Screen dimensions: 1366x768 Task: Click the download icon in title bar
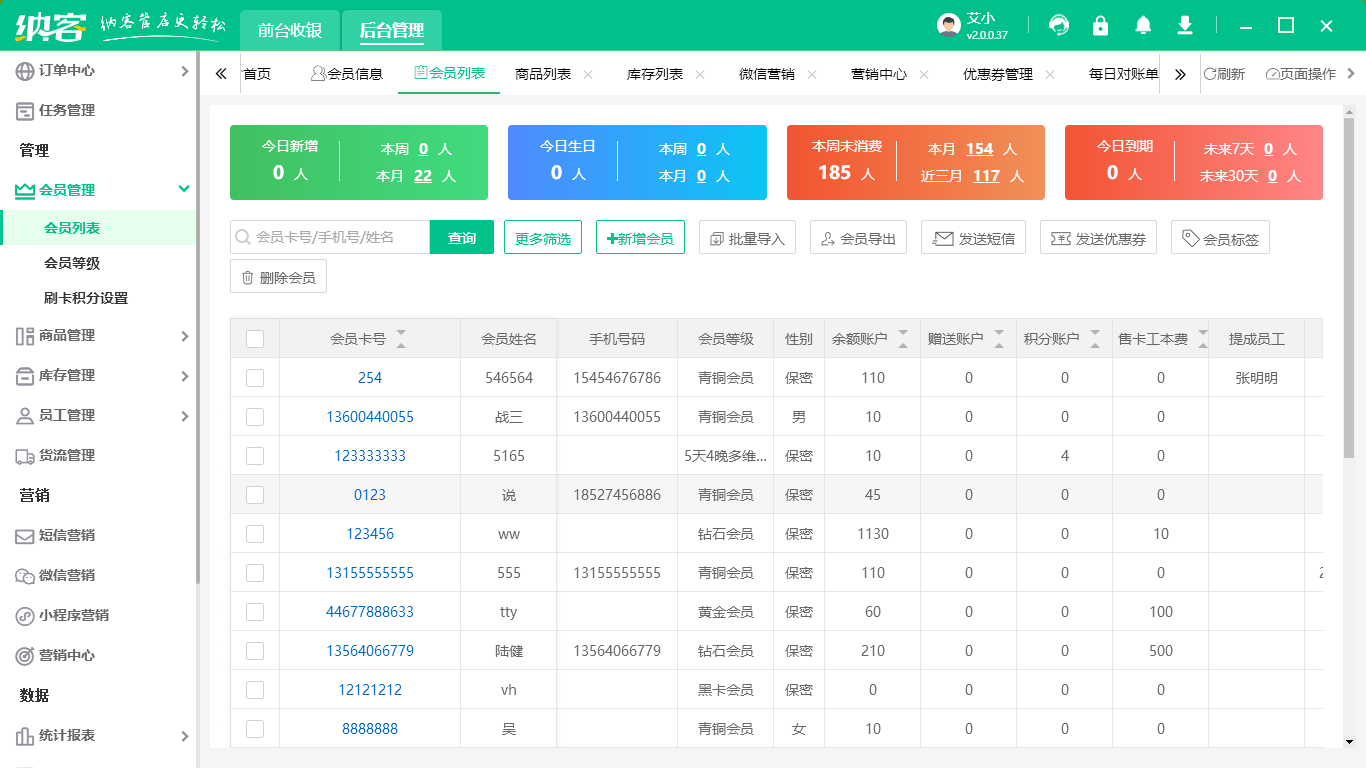pyautogui.click(x=1185, y=26)
